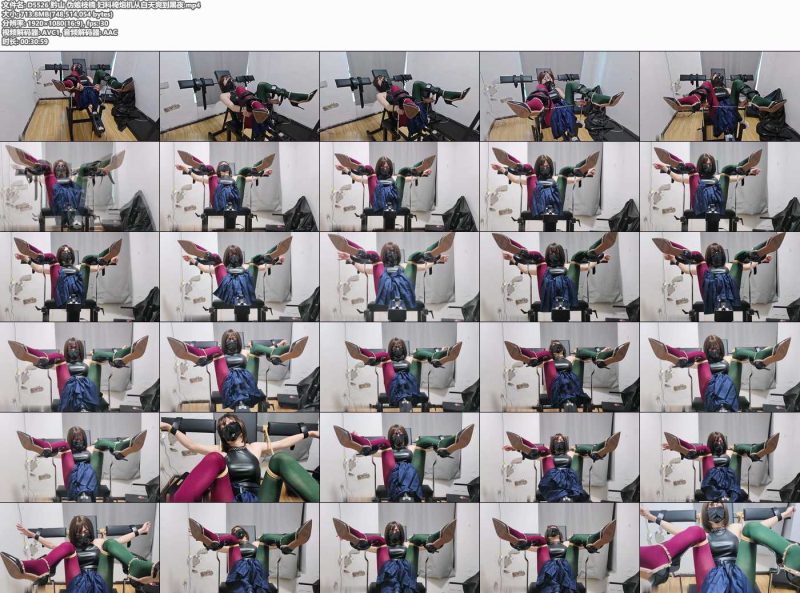Select the first thumbnail in the second row
800x593 pixels.
(x=80, y=187)
